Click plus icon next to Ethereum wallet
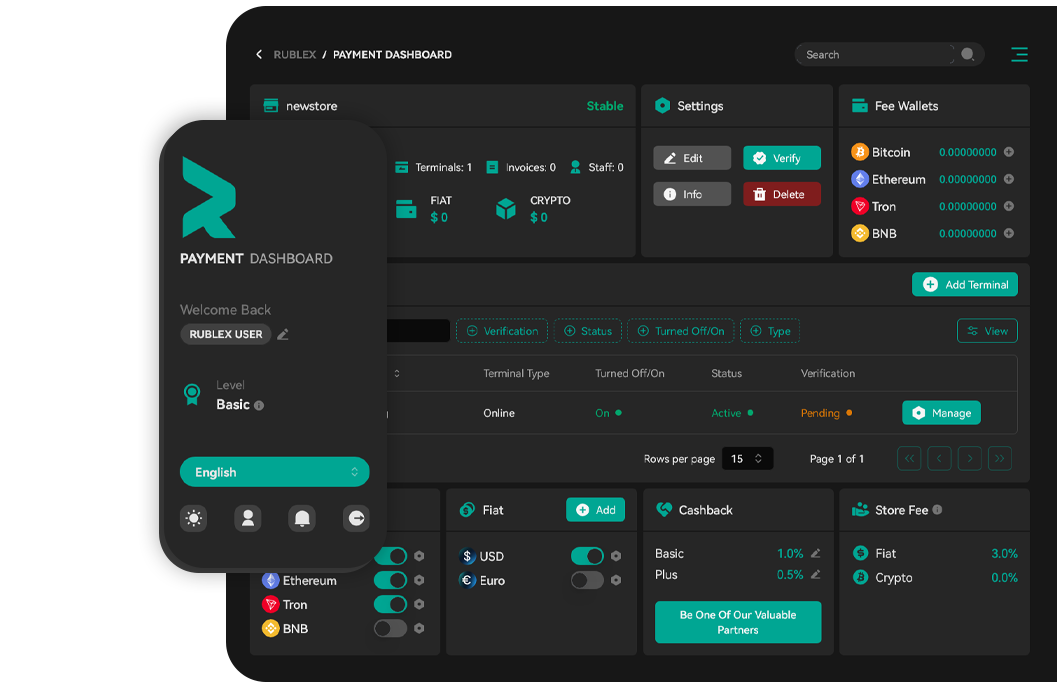 click(1008, 179)
